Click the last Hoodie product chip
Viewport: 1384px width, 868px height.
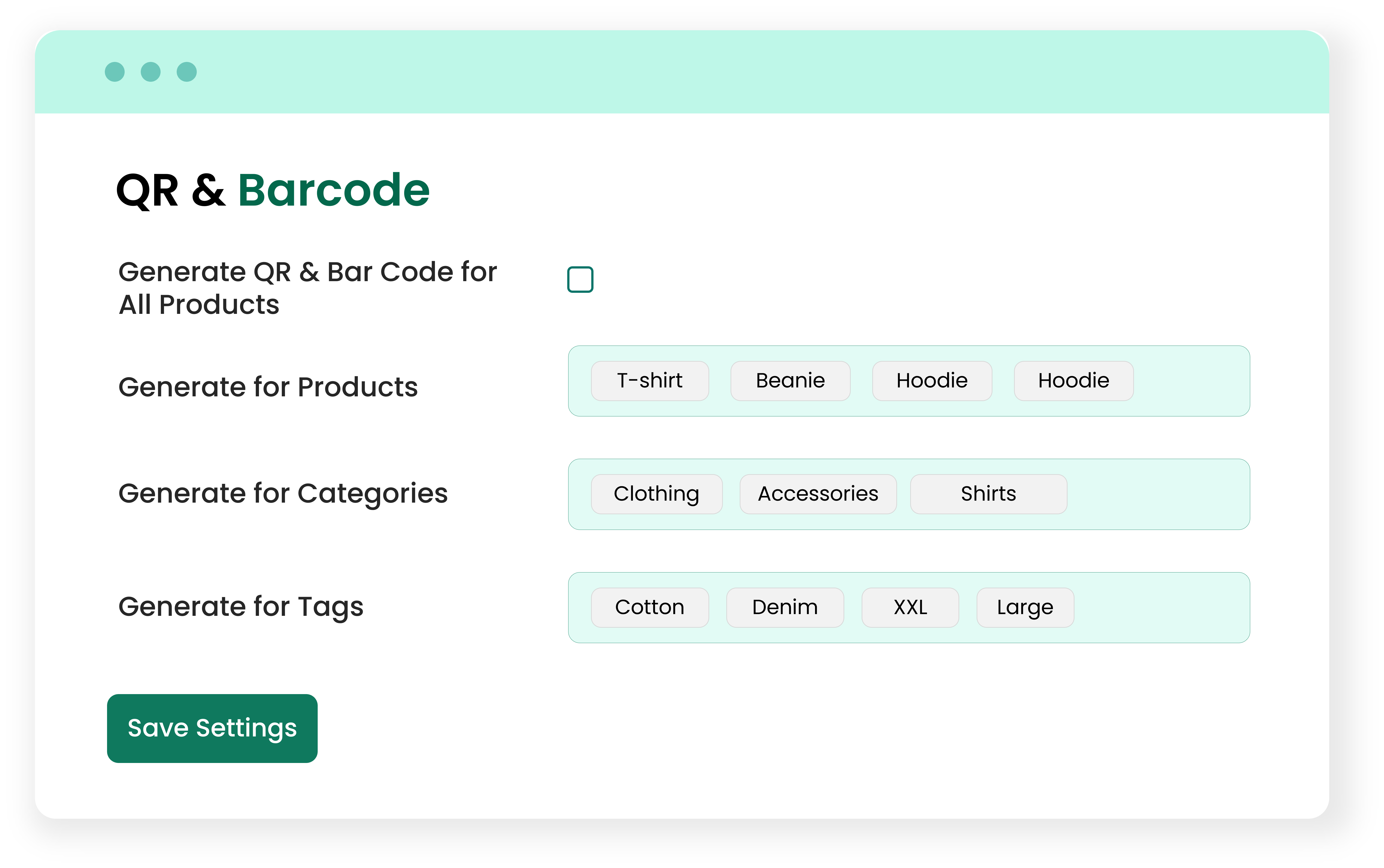1073,380
